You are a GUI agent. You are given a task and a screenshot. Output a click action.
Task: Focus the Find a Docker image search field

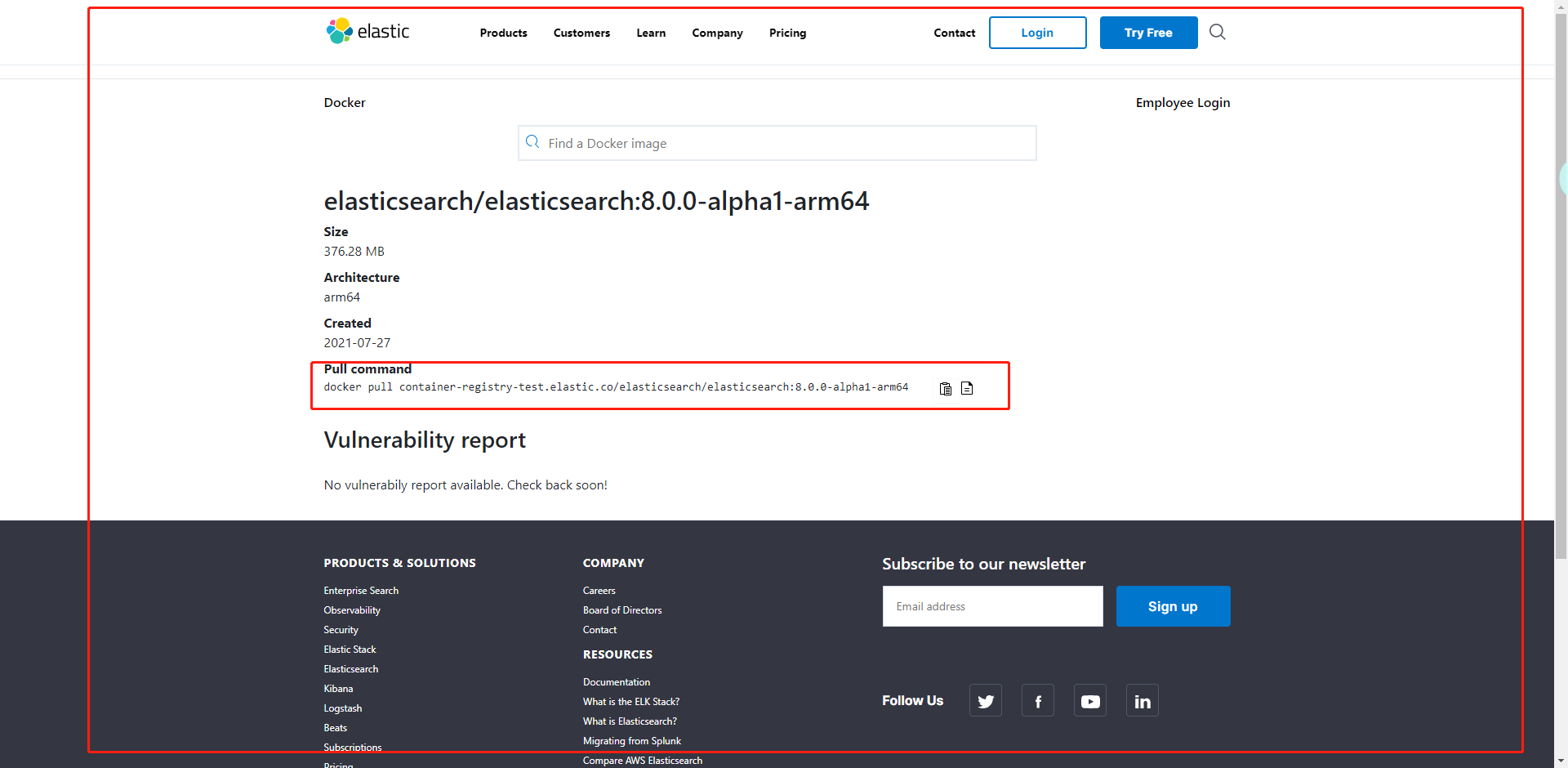(x=777, y=143)
